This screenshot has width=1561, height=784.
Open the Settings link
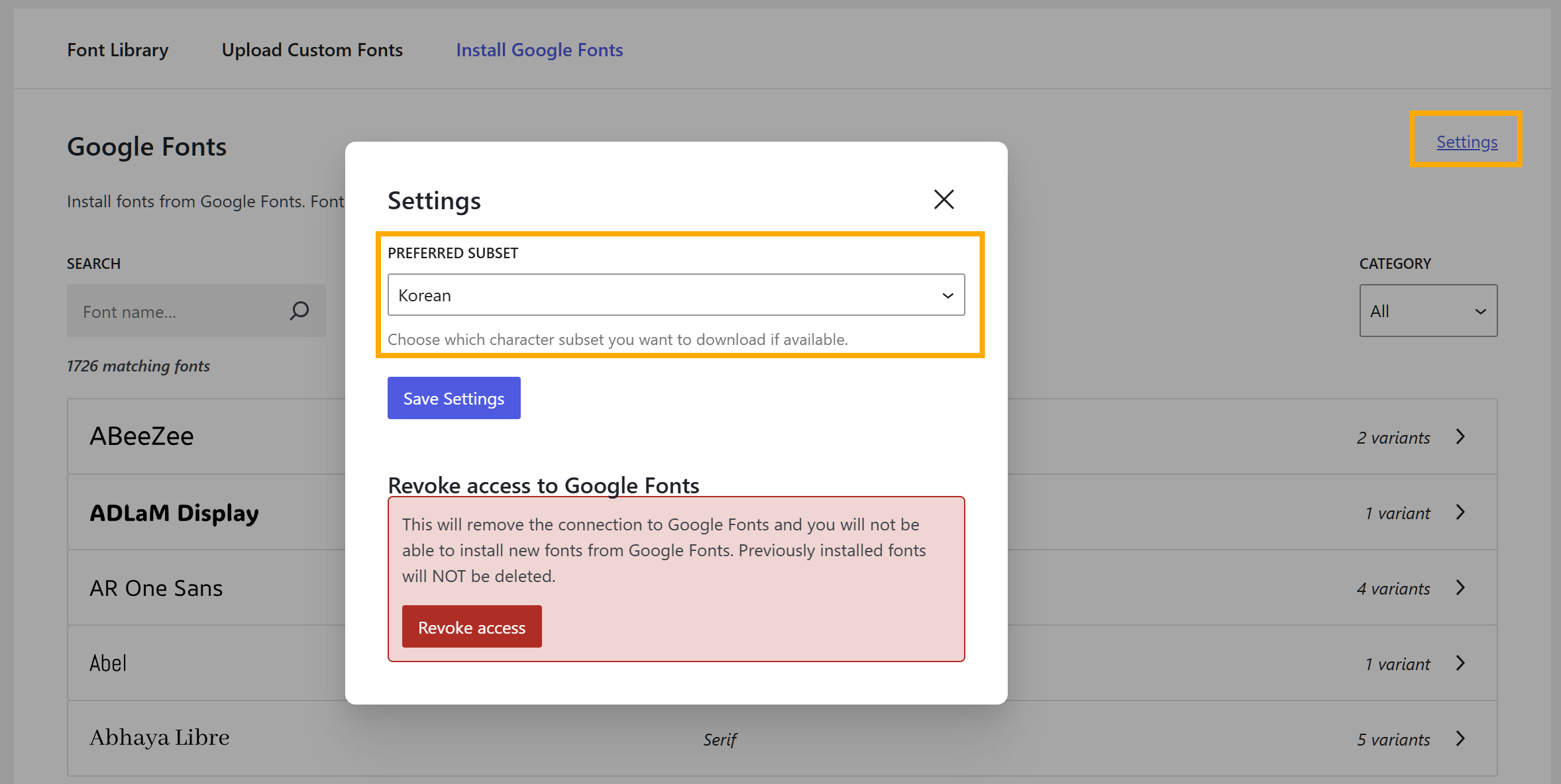coord(1466,142)
